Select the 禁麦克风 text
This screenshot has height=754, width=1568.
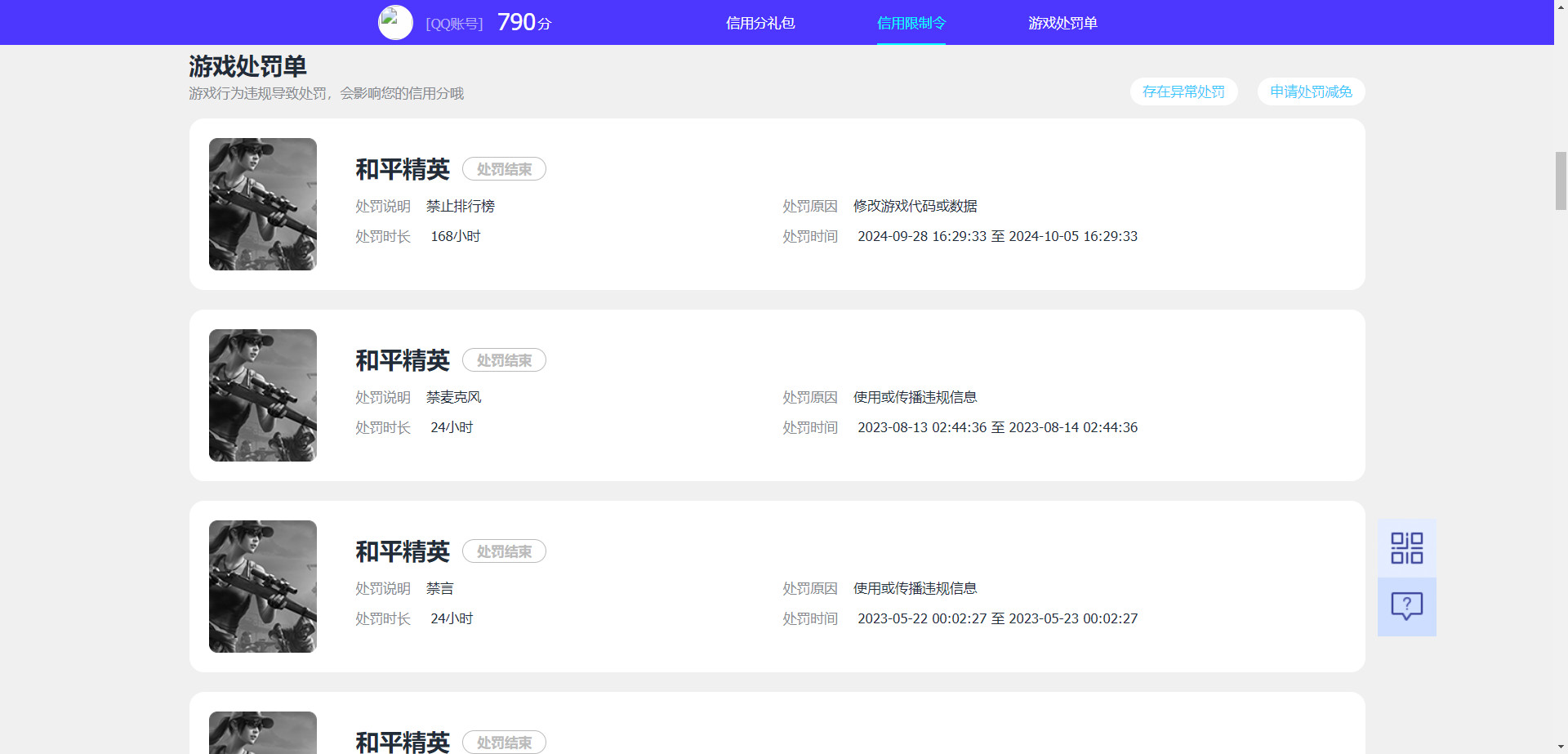coord(453,397)
